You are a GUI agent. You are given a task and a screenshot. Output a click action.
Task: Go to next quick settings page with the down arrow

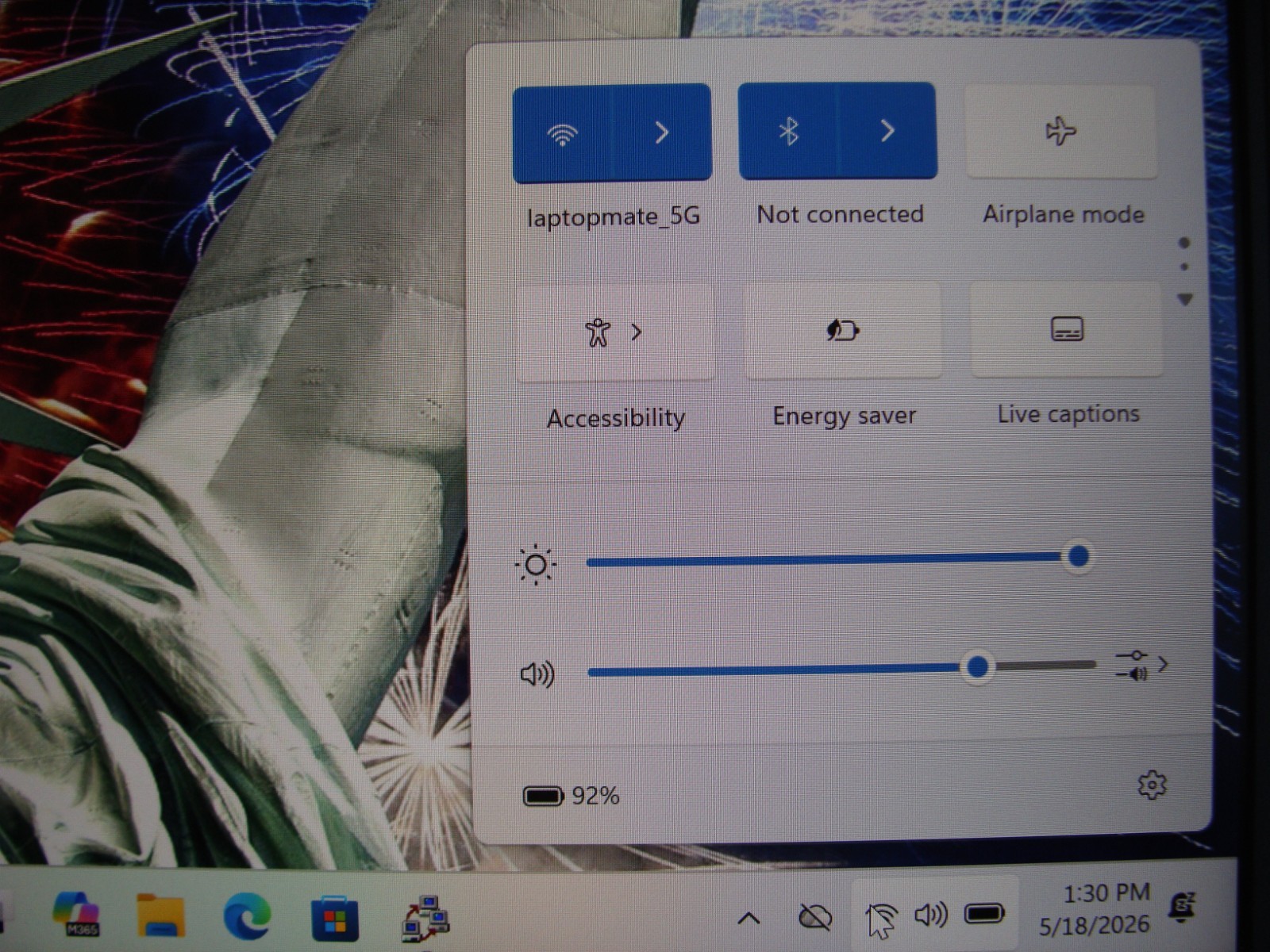tap(1185, 300)
